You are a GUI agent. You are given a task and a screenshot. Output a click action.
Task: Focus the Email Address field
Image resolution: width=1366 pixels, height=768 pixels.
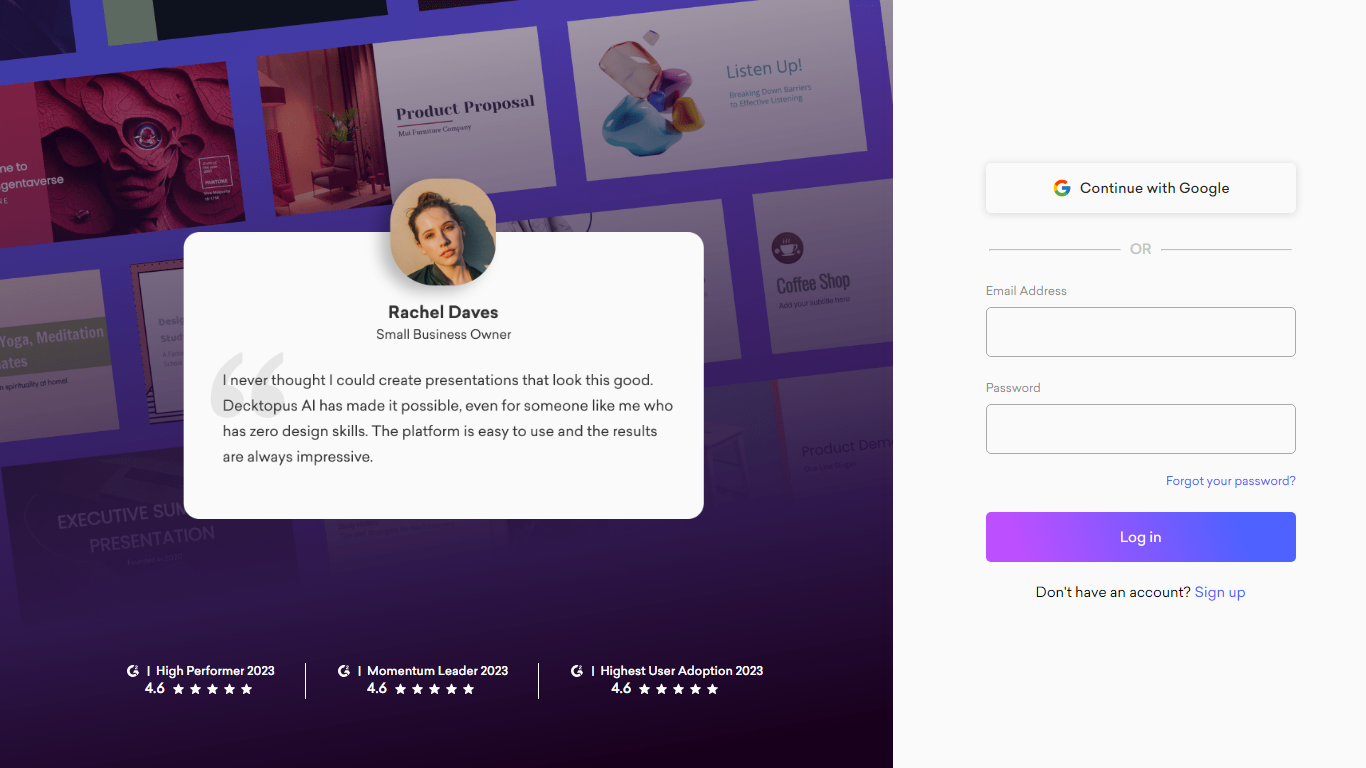1141,332
